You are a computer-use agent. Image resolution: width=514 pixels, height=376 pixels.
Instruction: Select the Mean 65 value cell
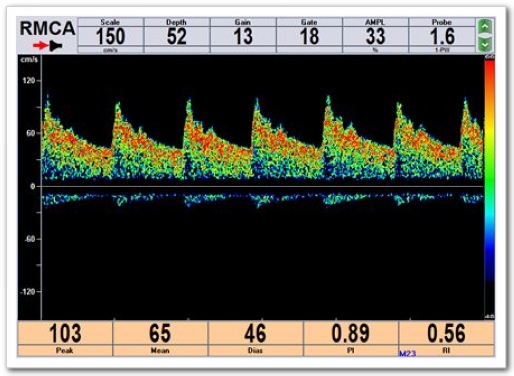(160, 338)
